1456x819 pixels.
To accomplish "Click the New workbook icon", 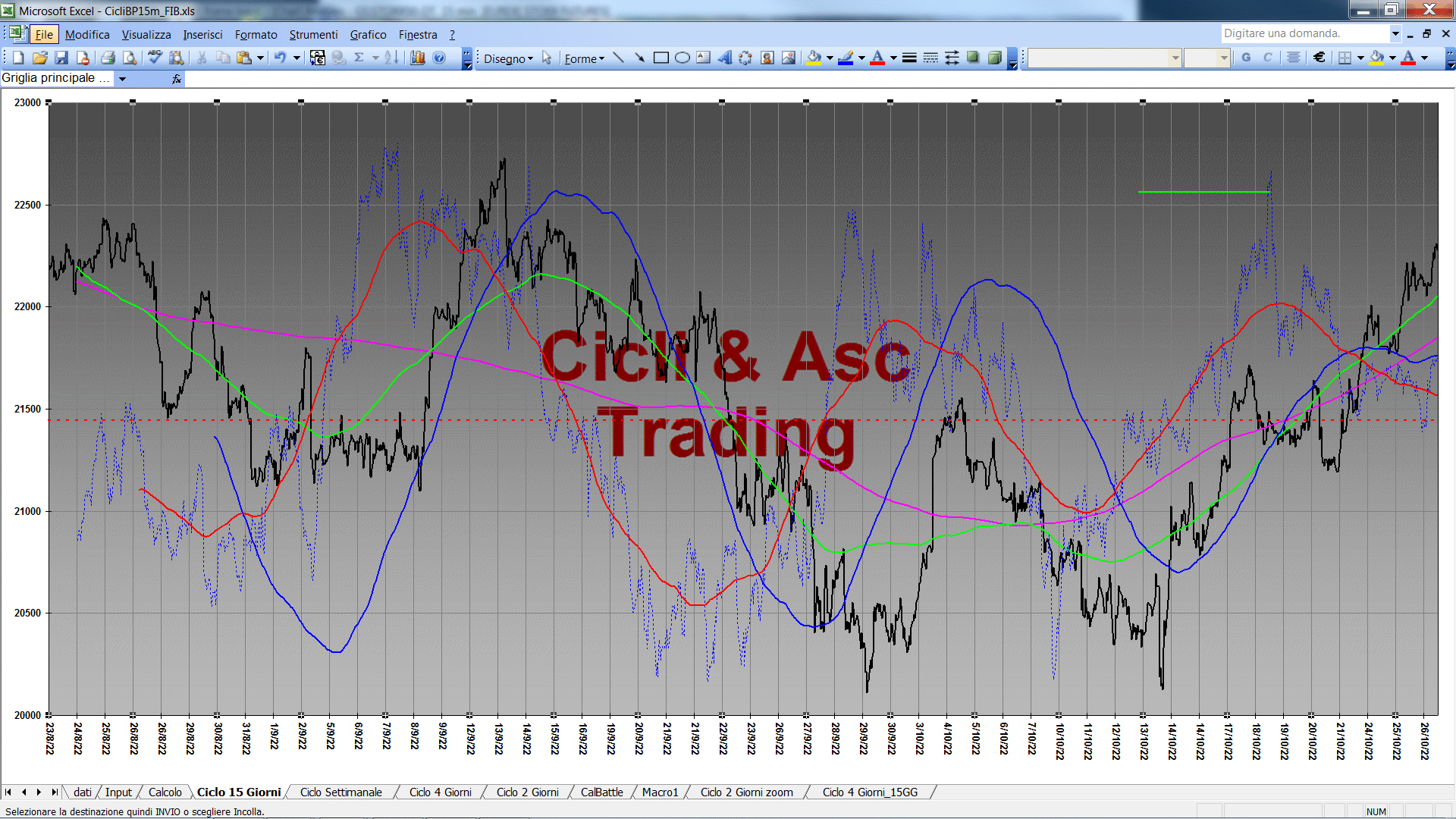I will coord(18,58).
